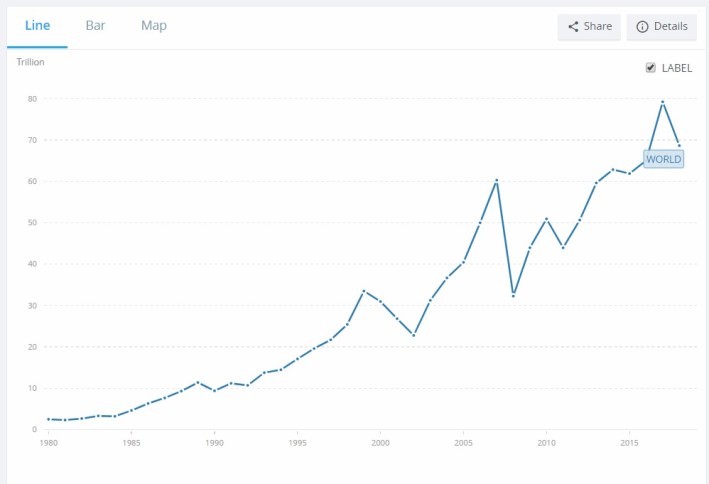Click the Share icon
The width and height of the screenshot is (709, 484).
click(574, 27)
